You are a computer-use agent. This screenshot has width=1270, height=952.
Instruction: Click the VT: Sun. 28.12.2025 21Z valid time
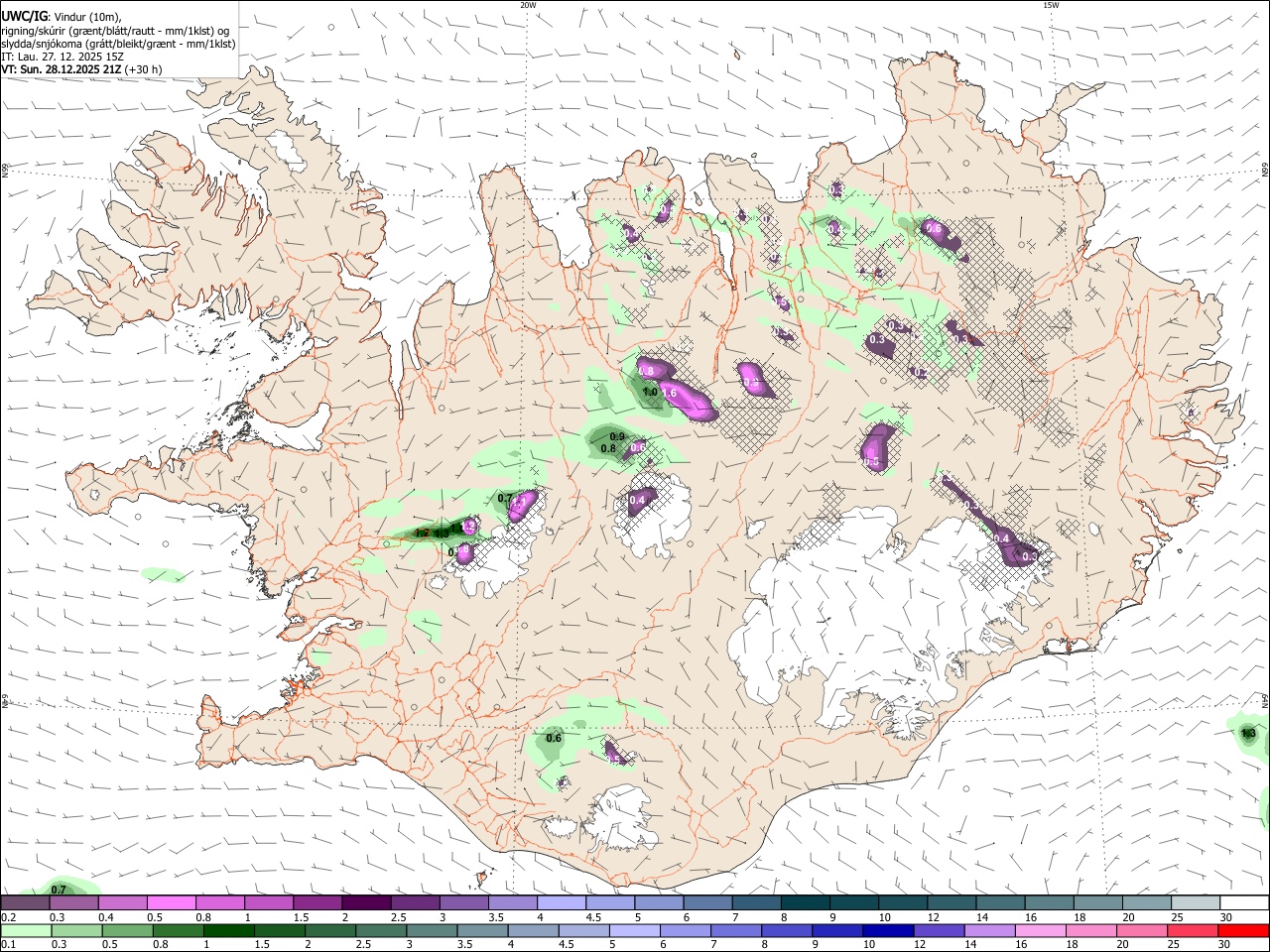[81, 69]
